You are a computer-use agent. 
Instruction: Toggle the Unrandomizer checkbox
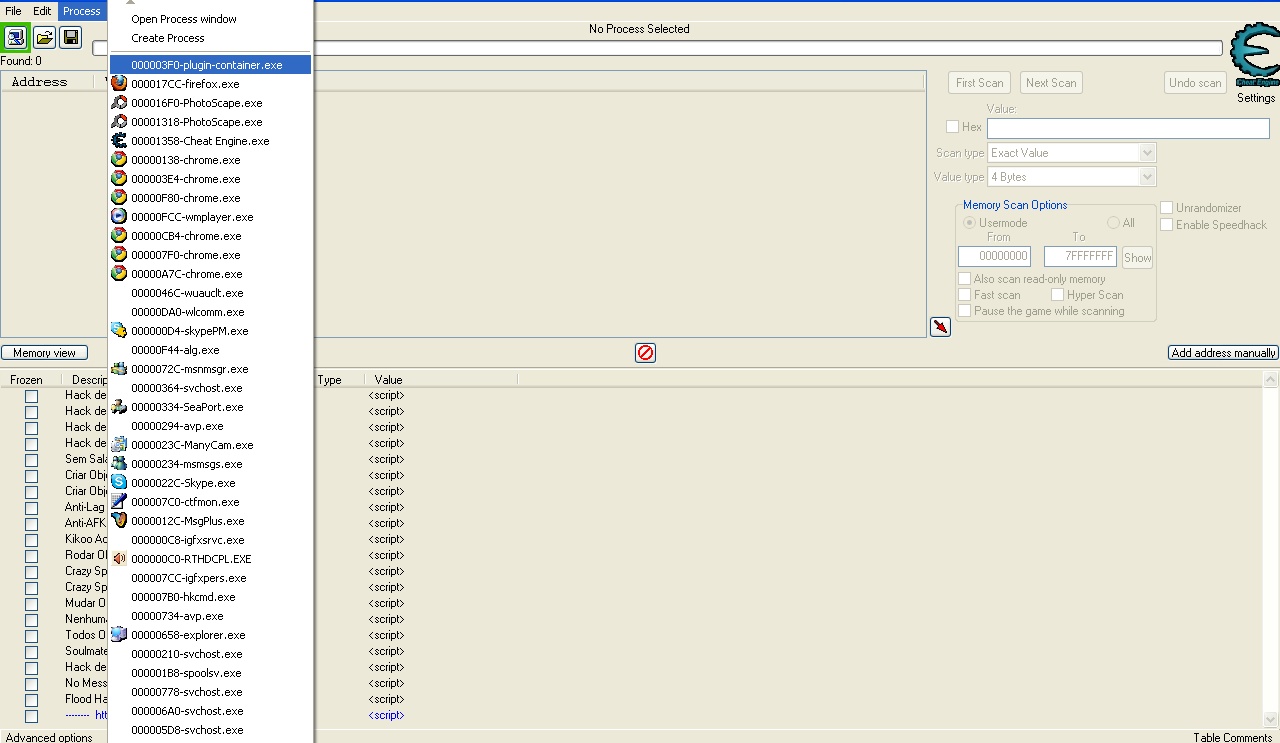click(x=1166, y=208)
